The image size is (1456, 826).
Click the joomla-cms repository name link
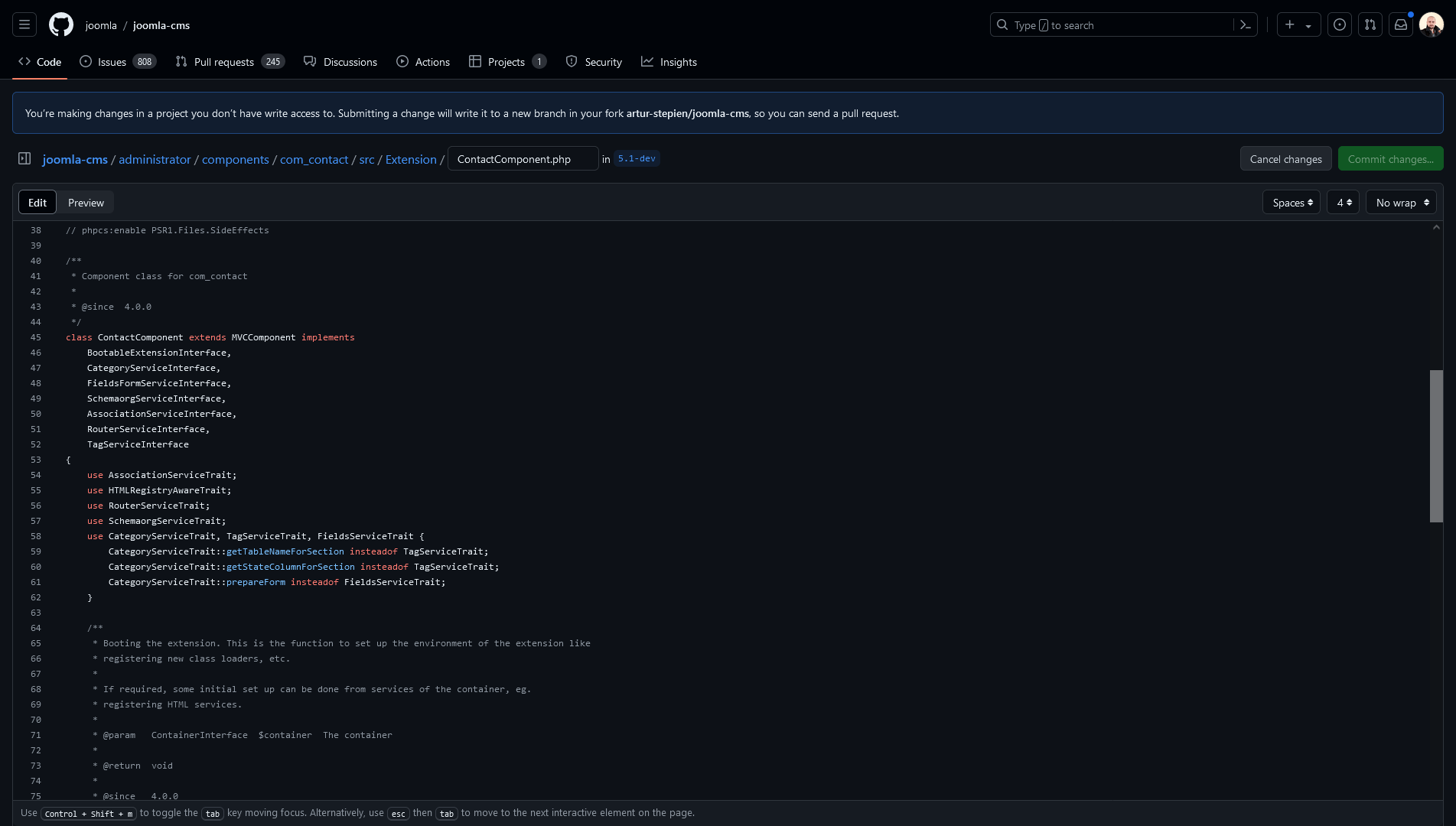[x=161, y=25]
